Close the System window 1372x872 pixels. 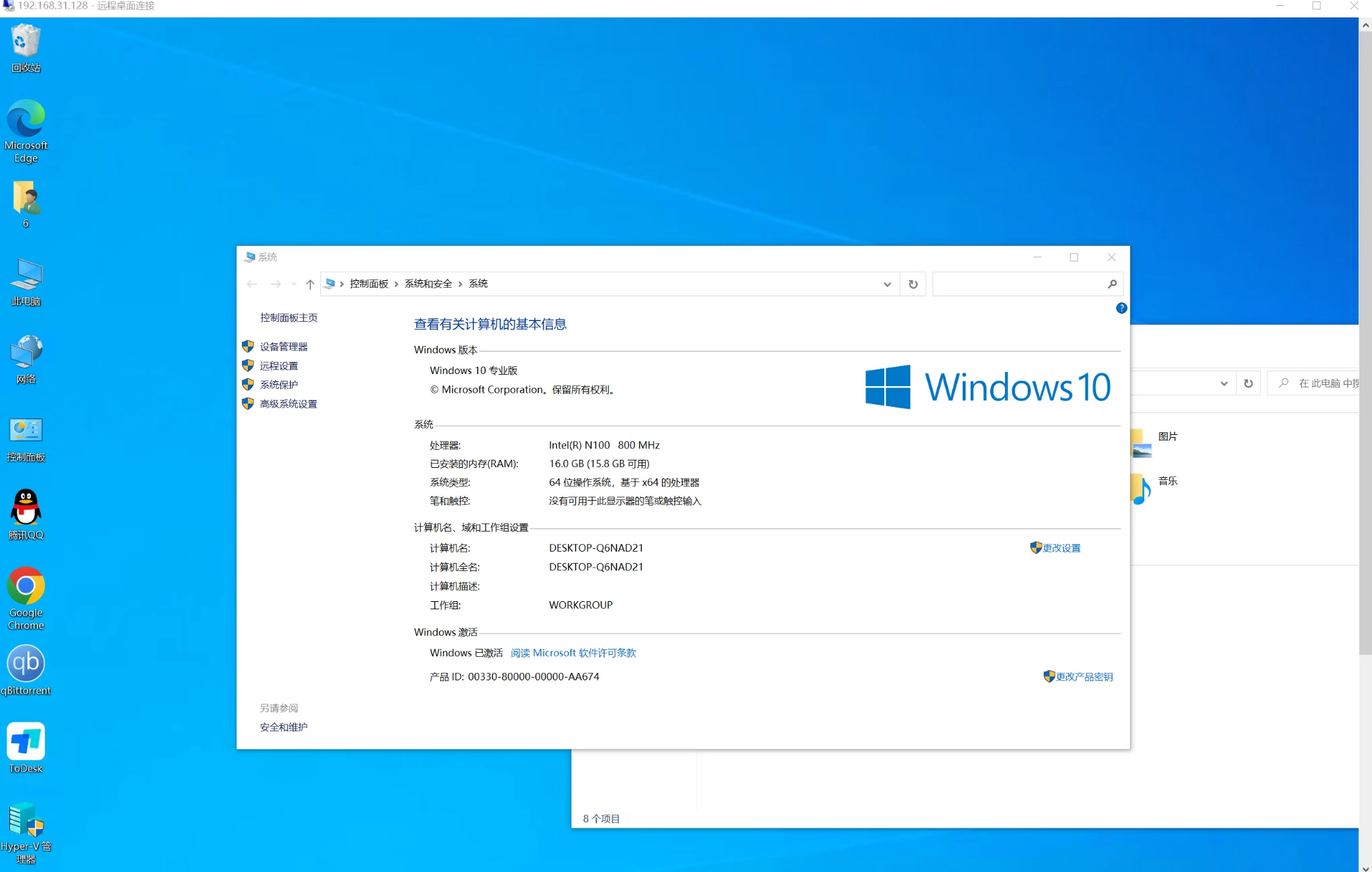1111,257
